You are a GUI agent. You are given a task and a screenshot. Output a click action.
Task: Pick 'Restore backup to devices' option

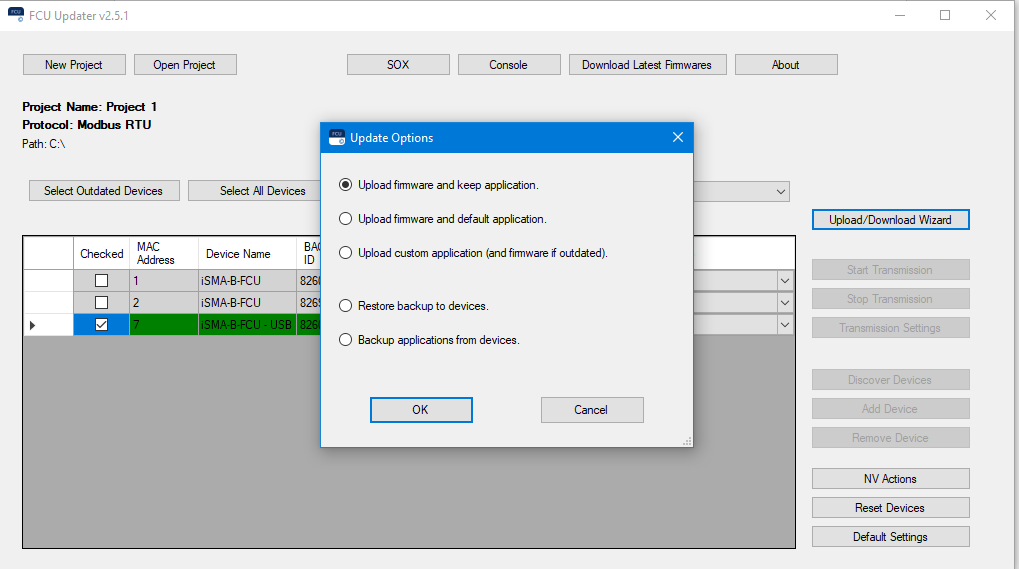(x=346, y=306)
